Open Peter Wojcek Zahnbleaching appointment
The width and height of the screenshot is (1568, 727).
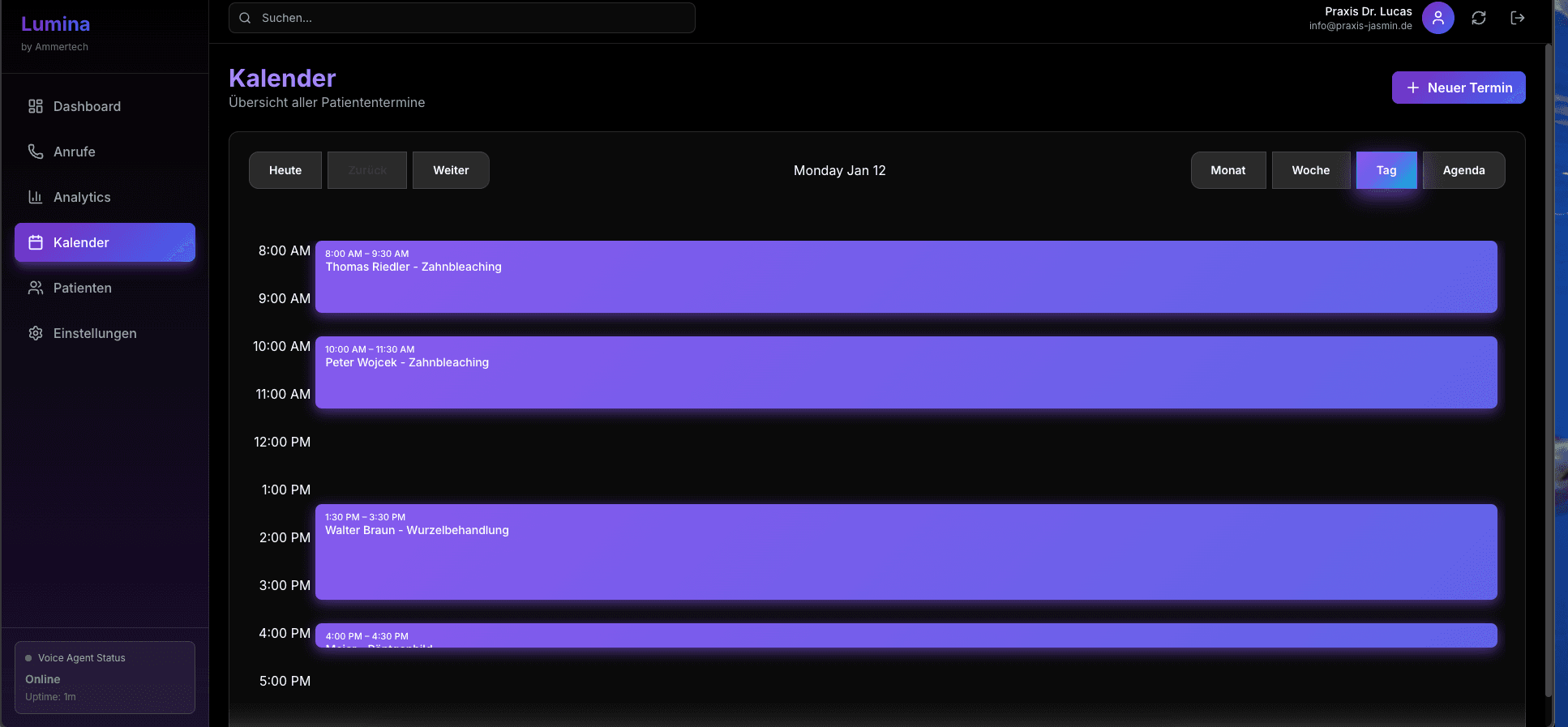[906, 373]
